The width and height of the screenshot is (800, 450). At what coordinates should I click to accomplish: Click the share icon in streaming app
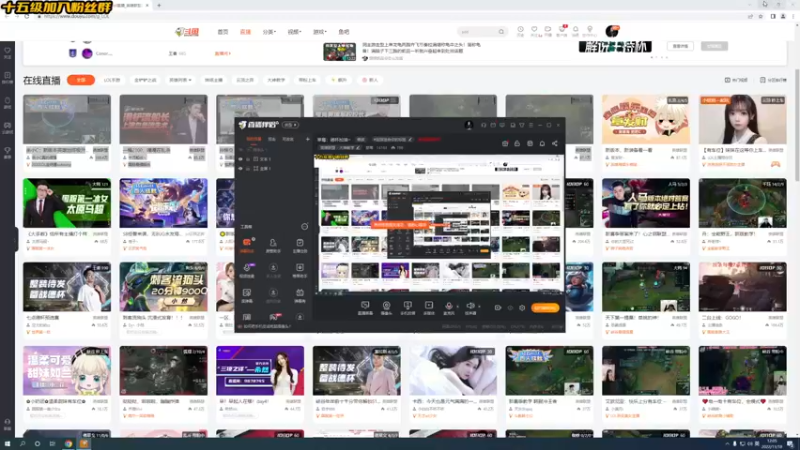[555, 143]
